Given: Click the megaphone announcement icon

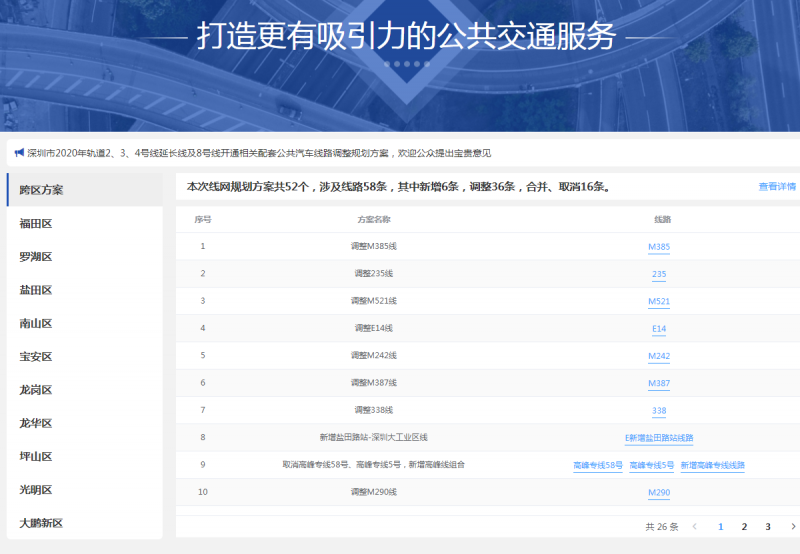Looking at the screenshot, I should [x=18, y=153].
